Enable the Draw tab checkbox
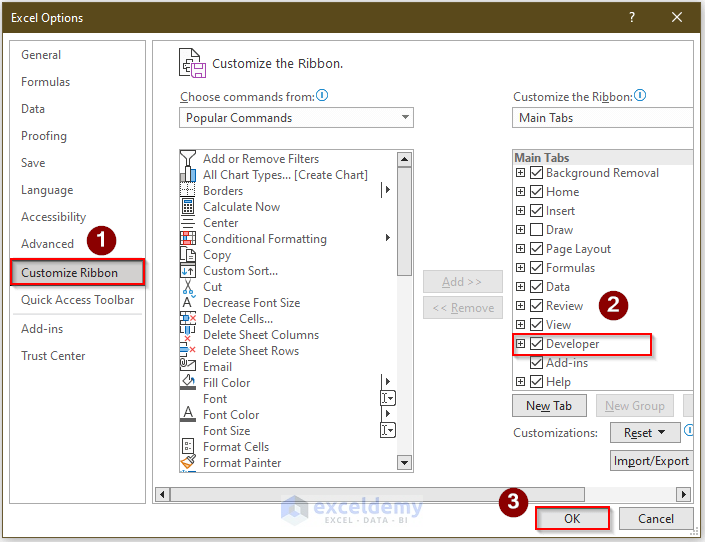Screen dimensions: 705x542 coord(536,229)
